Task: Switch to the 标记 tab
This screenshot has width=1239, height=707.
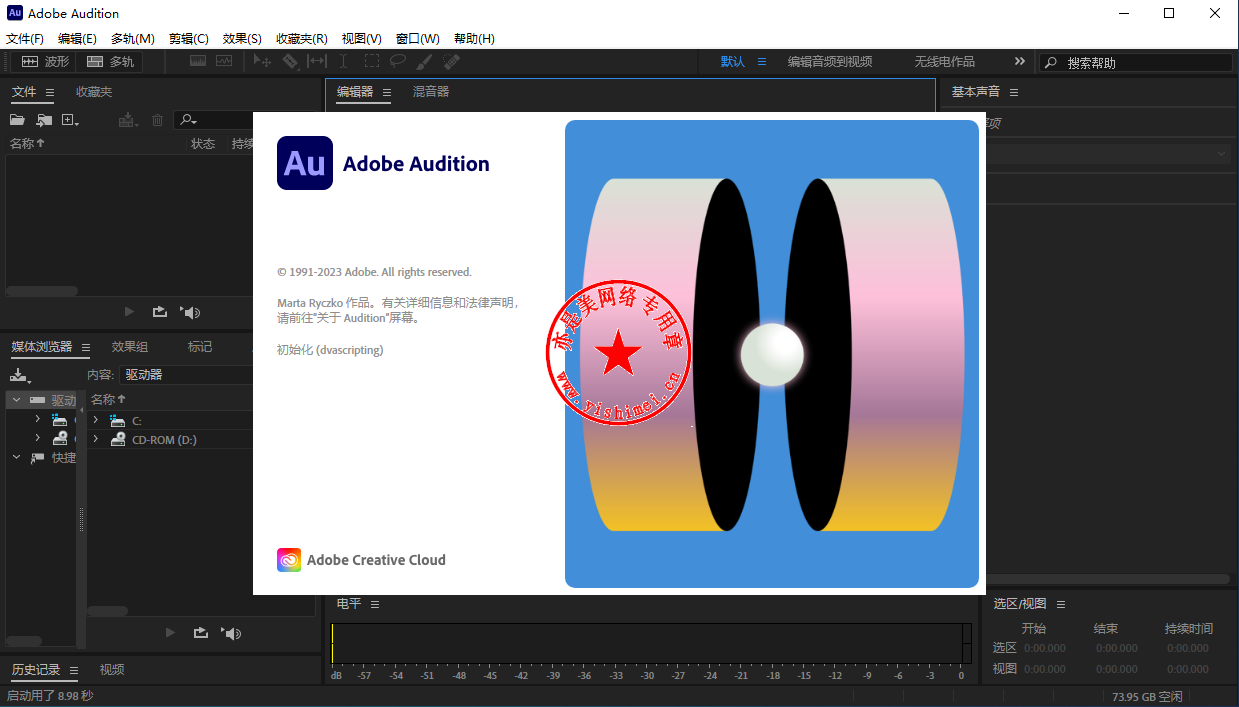Action: click(x=200, y=347)
